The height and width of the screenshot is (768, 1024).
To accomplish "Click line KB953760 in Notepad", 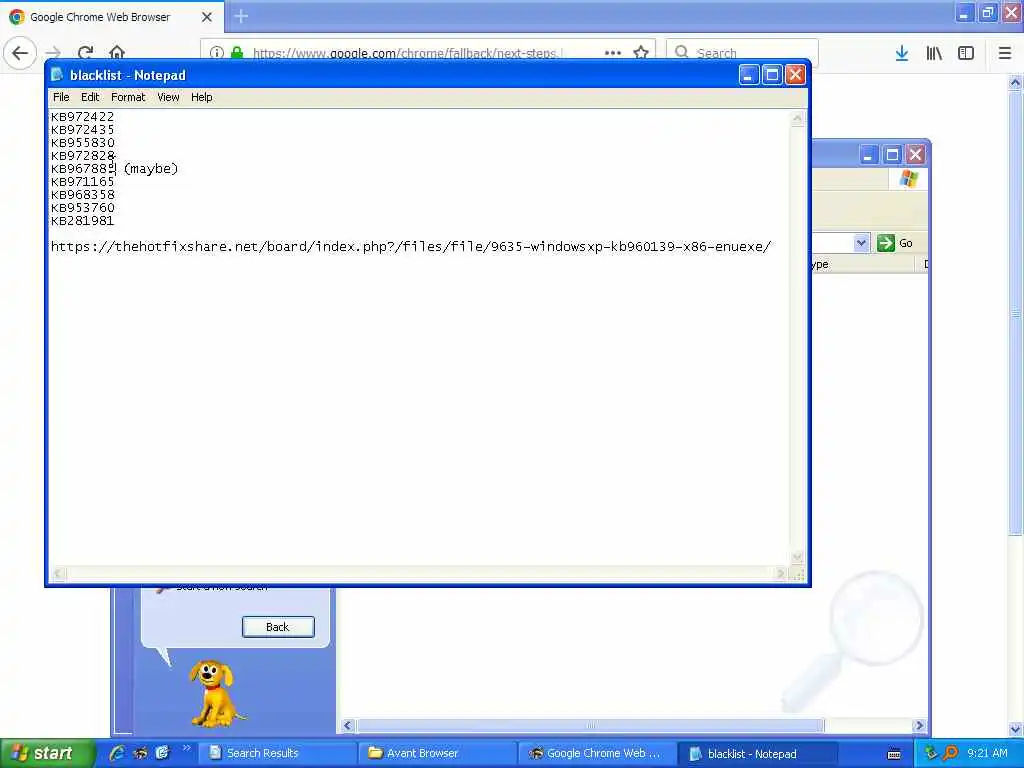I will point(82,208).
